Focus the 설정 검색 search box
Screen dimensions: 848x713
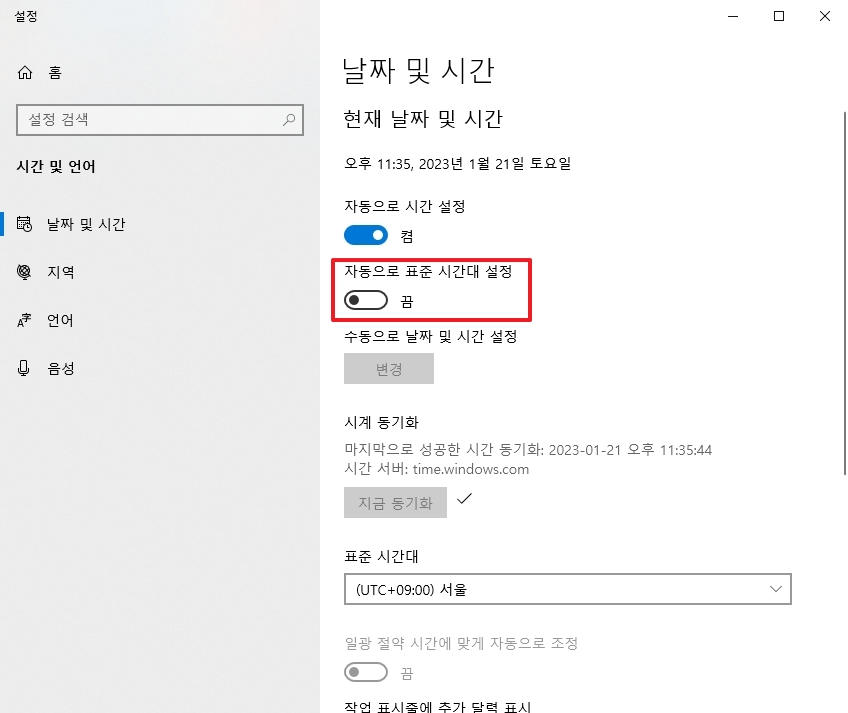pos(160,120)
